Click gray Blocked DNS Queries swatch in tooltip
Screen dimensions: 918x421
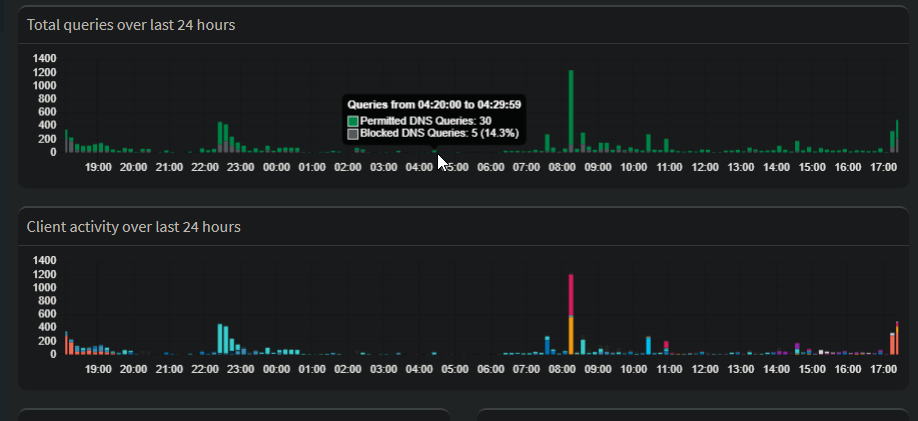pyautogui.click(x=353, y=133)
